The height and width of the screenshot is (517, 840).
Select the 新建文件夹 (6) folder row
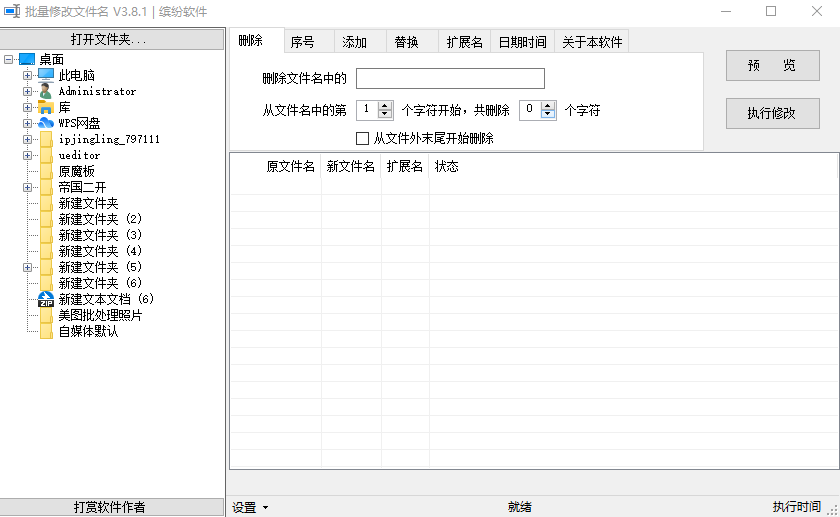click(x=100, y=283)
